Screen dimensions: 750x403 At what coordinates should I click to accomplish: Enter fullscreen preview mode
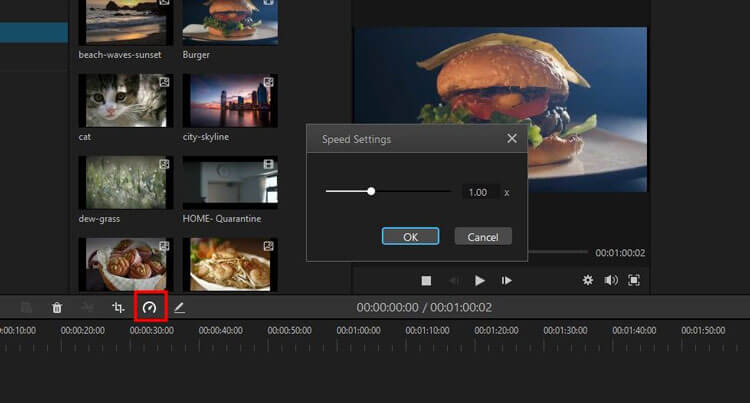[x=633, y=280]
